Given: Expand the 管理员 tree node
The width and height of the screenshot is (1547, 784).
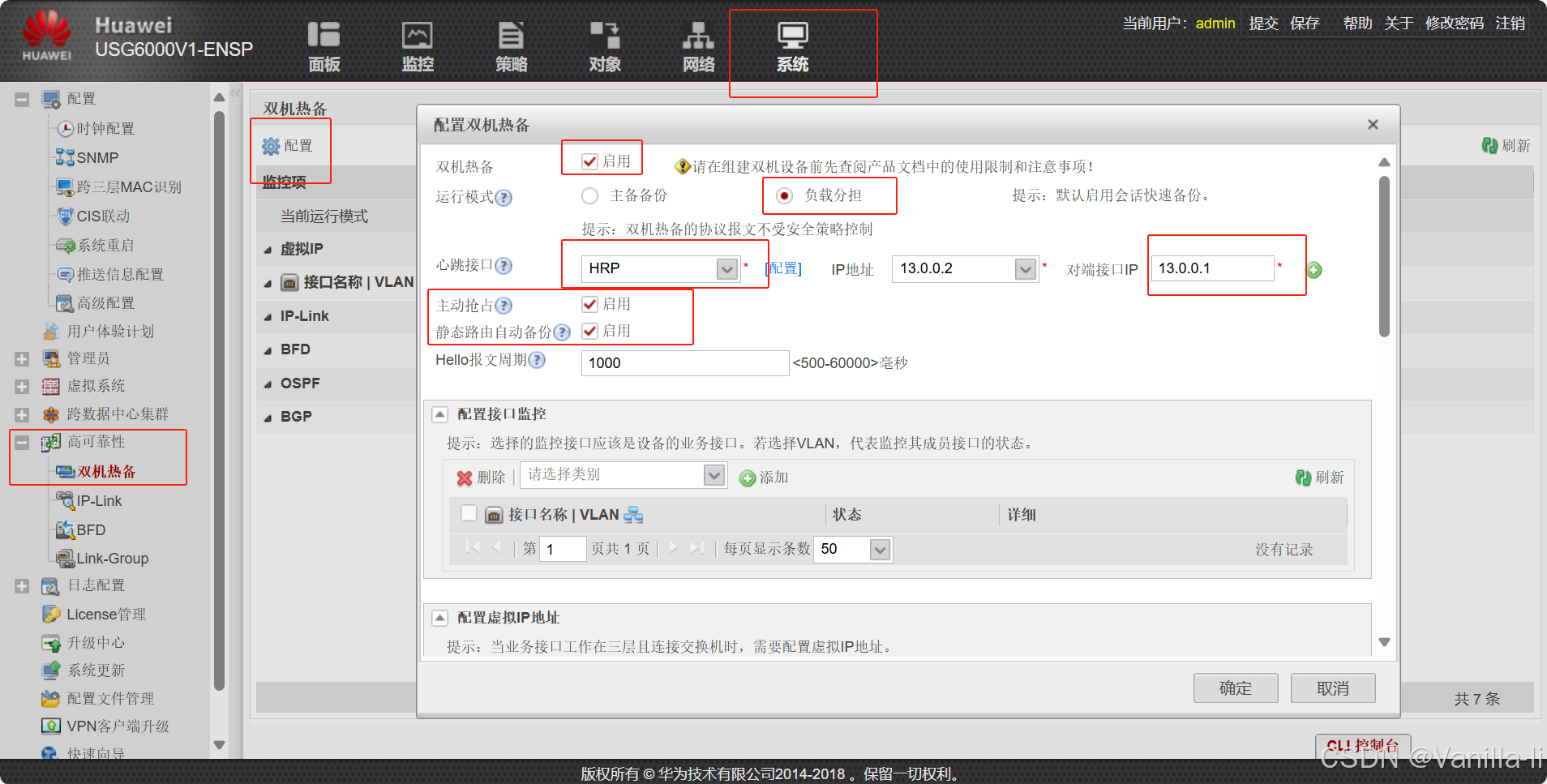Looking at the screenshot, I should coord(22,358).
